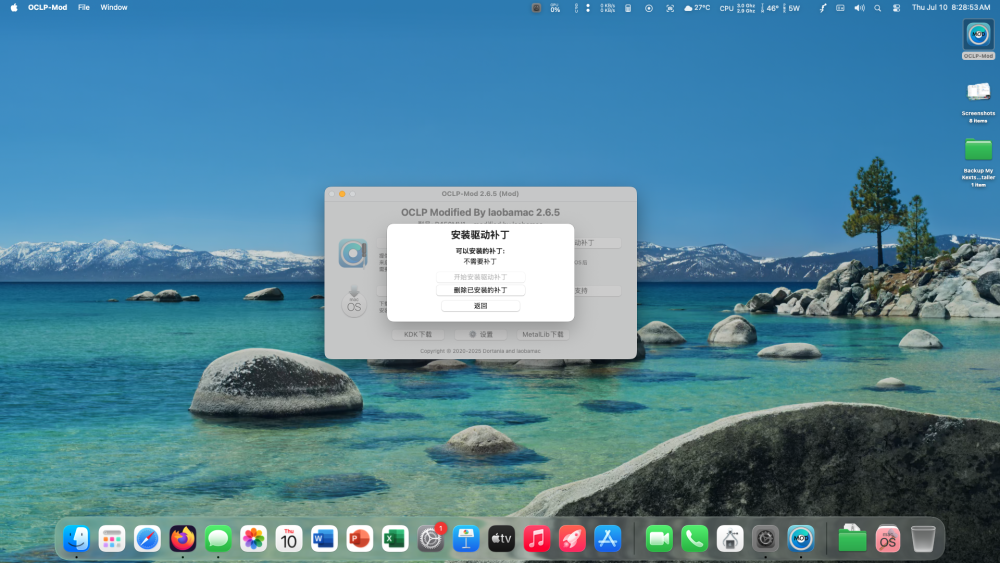This screenshot has height=563, width=1000.
Task: Click the 安装驱动补丁 dialog title
Action: click(480, 235)
